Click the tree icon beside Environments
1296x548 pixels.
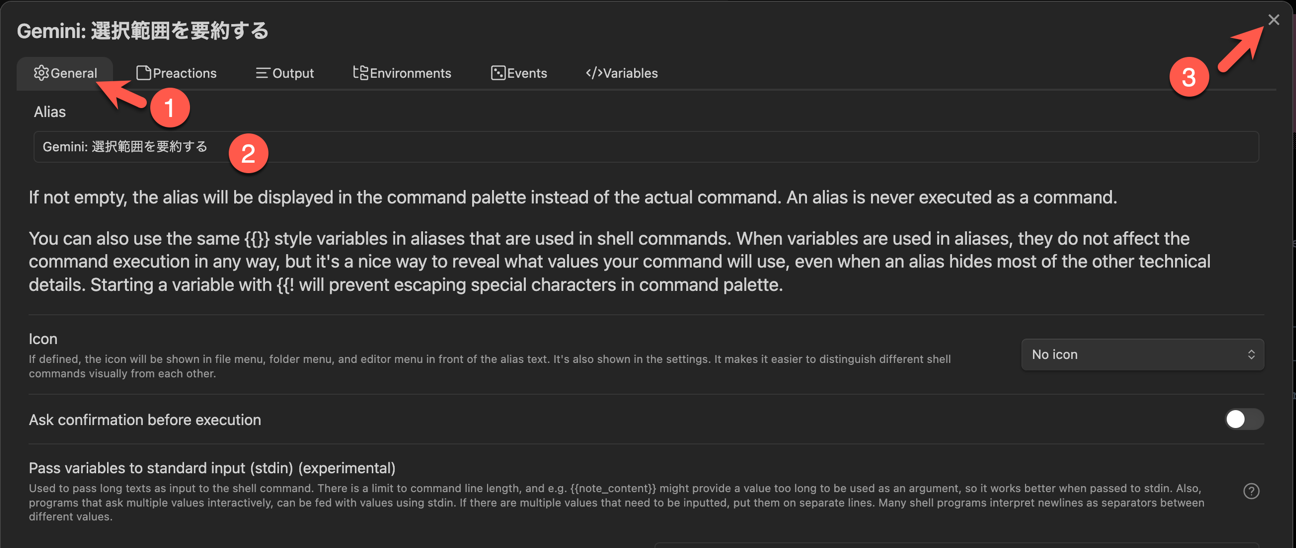coord(361,73)
